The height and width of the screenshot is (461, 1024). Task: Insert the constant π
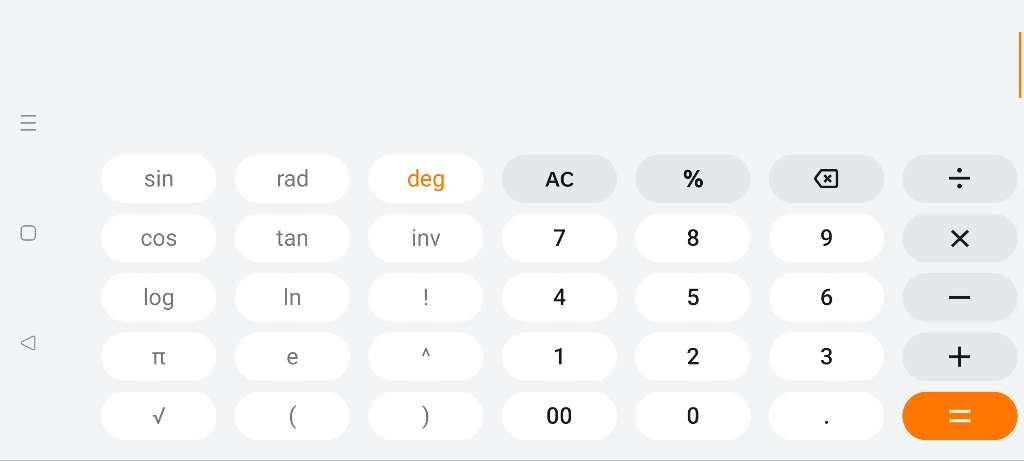159,357
